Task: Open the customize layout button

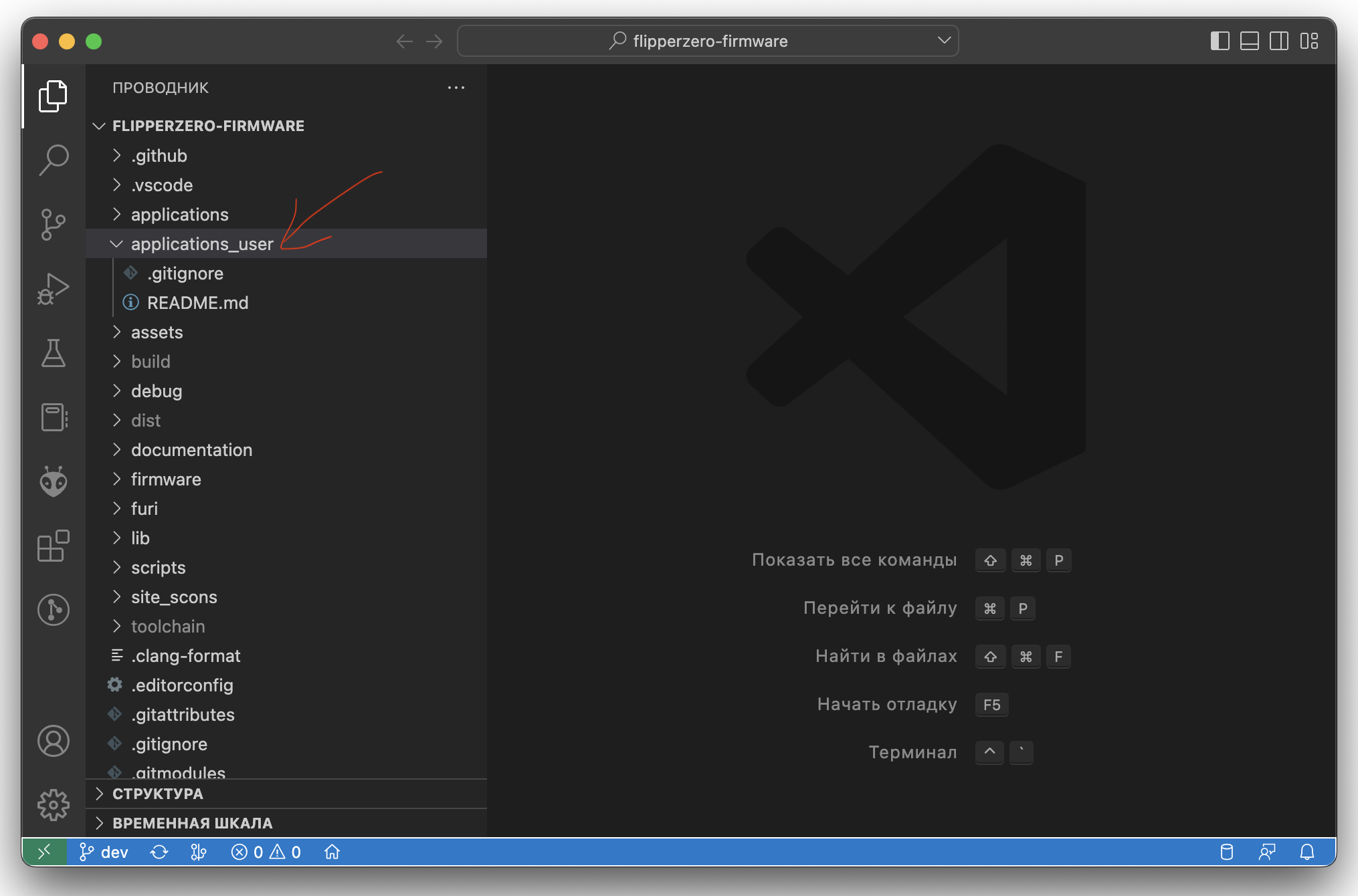Action: pyautogui.click(x=1309, y=41)
